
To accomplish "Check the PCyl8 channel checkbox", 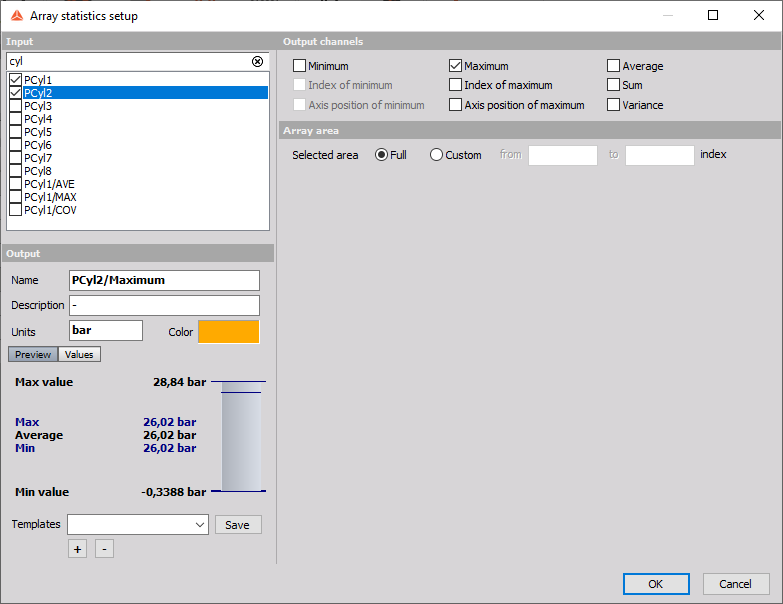I will (x=15, y=171).
